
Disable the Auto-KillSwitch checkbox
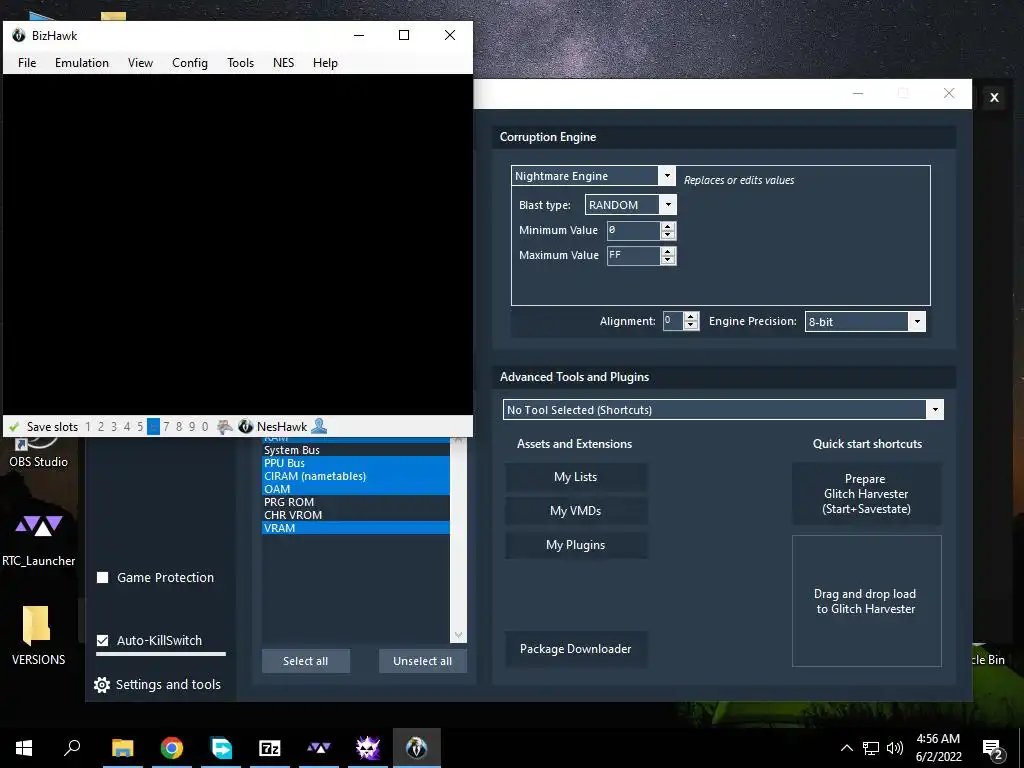point(103,641)
